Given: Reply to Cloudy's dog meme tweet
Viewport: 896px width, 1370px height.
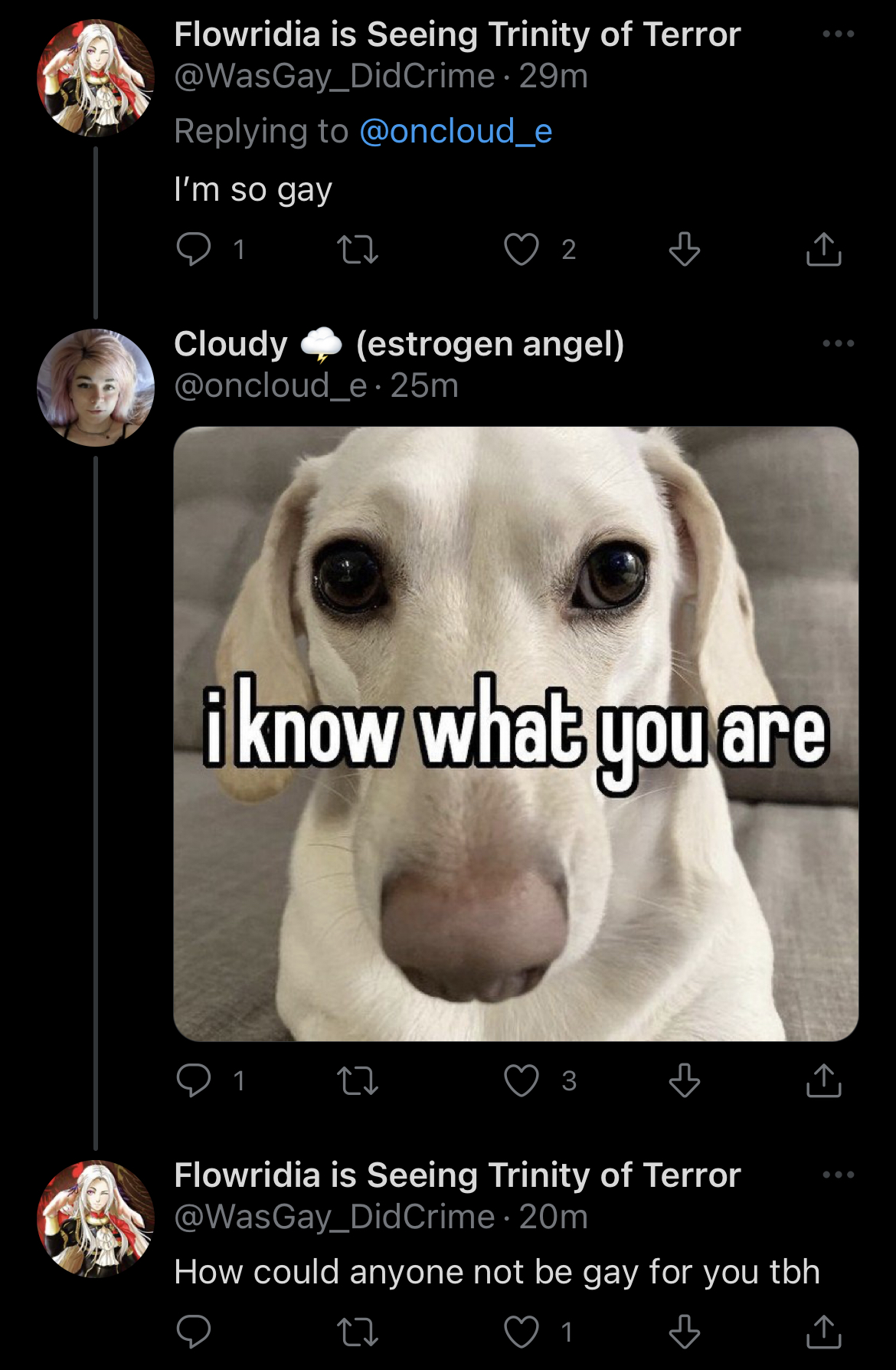Looking at the screenshot, I should 193,1080.
